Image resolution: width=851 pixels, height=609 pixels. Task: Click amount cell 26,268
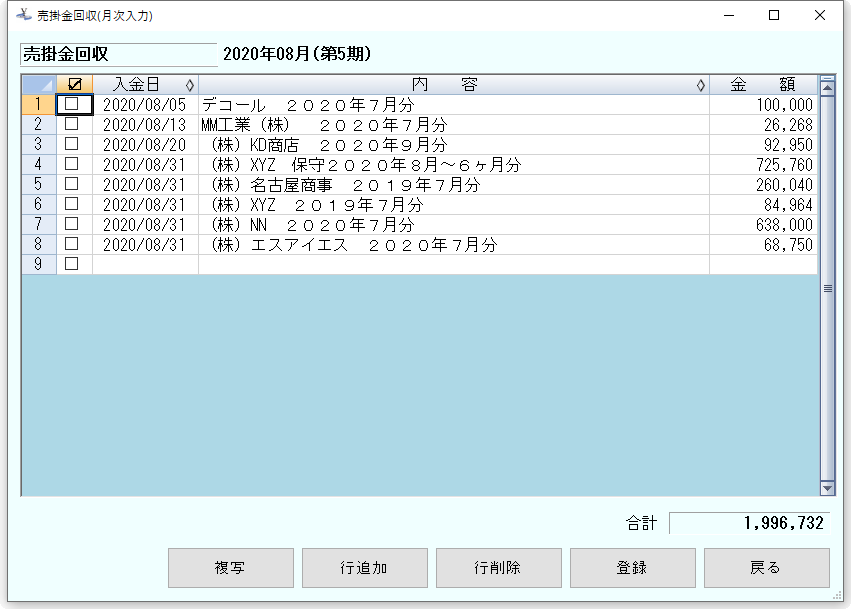tap(763, 124)
